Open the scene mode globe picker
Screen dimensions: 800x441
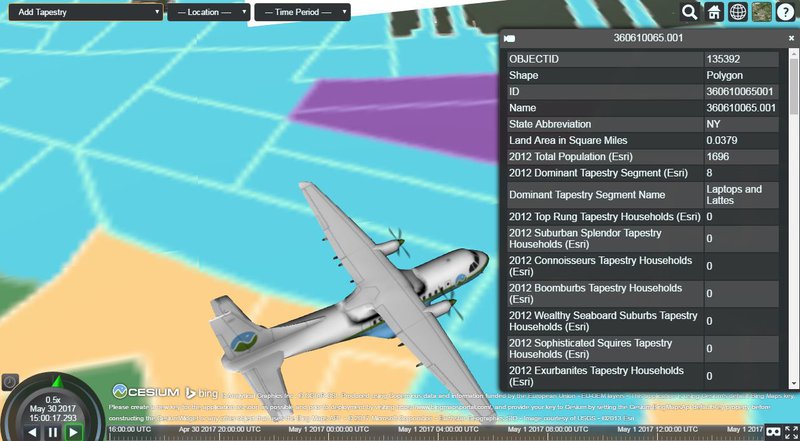tap(738, 12)
